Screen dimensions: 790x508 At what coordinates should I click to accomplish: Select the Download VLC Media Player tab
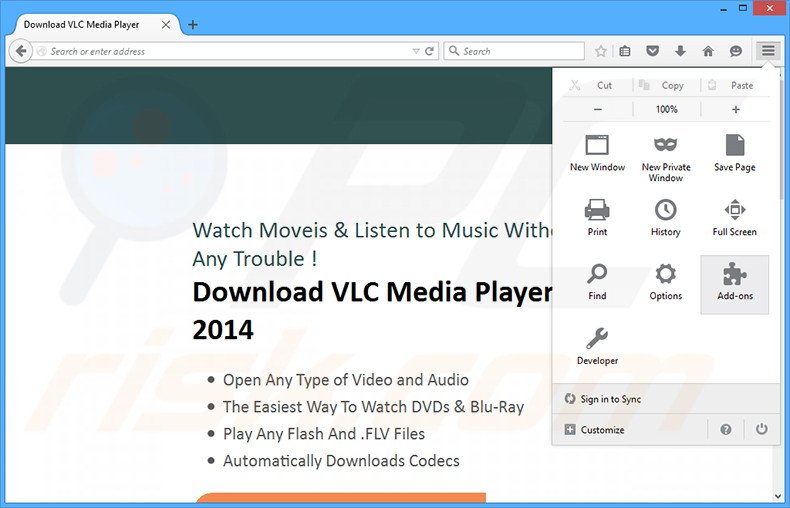point(96,25)
